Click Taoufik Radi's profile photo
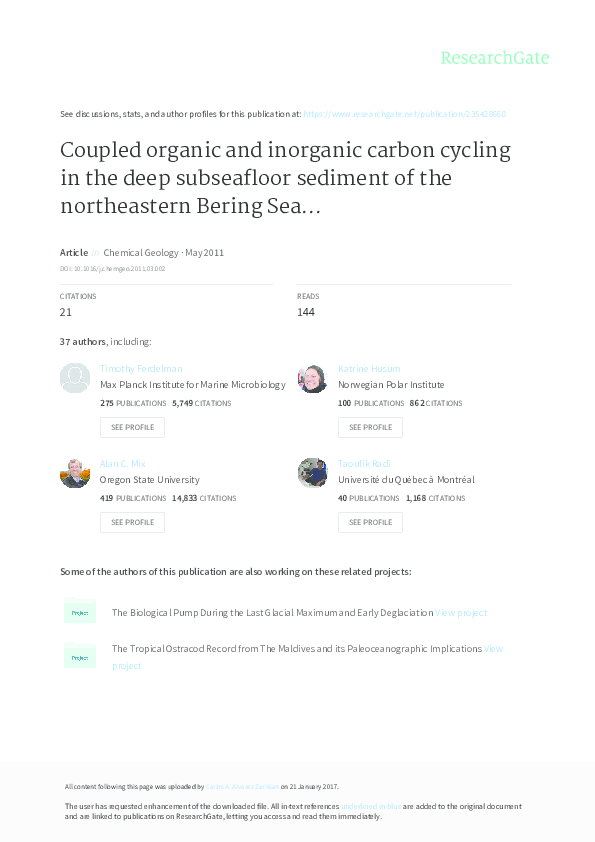Screen dimensions: 595x842 click(313, 473)
